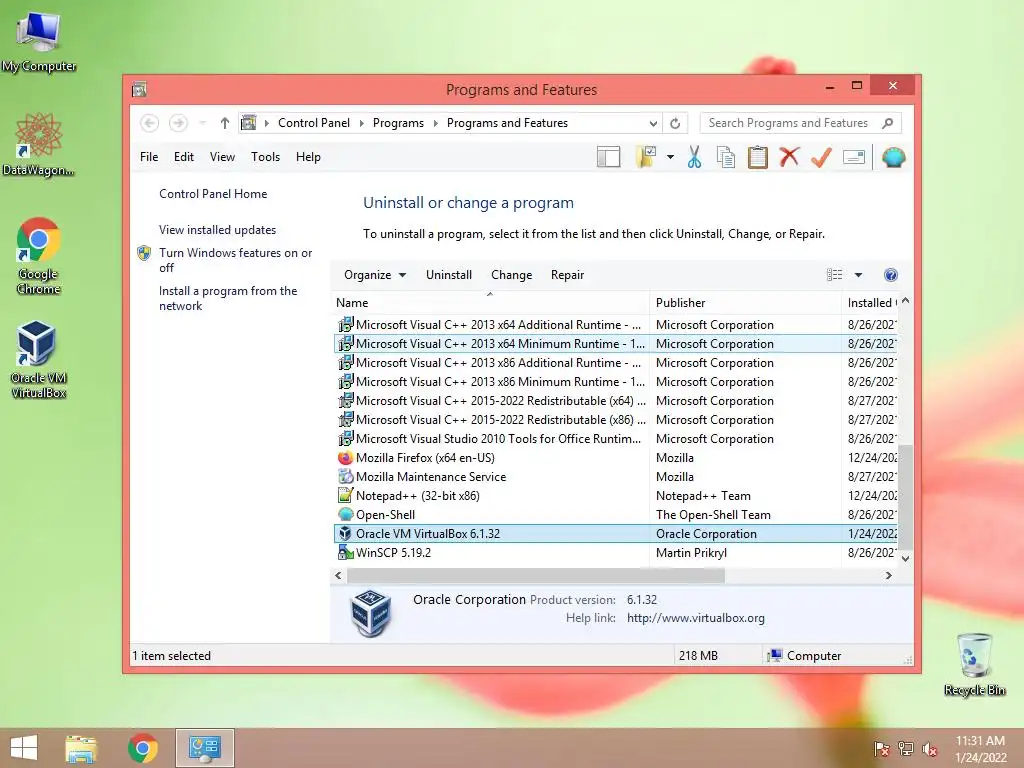The height and width of the screenshot is (768, 1024).
Task: Select the Open-Shell program row
Action: tap(615, 515)
